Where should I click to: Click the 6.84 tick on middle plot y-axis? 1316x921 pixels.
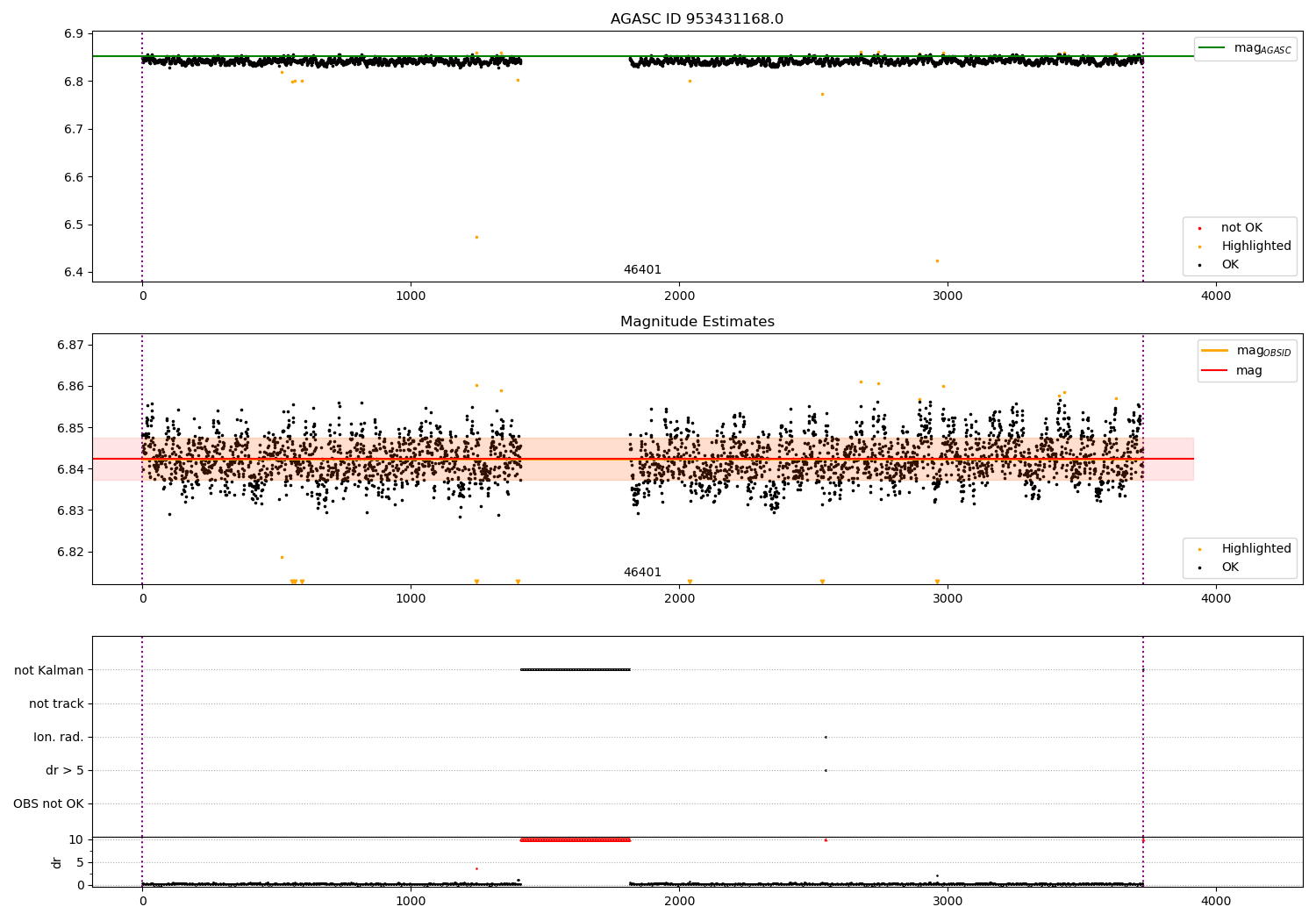(70, 469)
